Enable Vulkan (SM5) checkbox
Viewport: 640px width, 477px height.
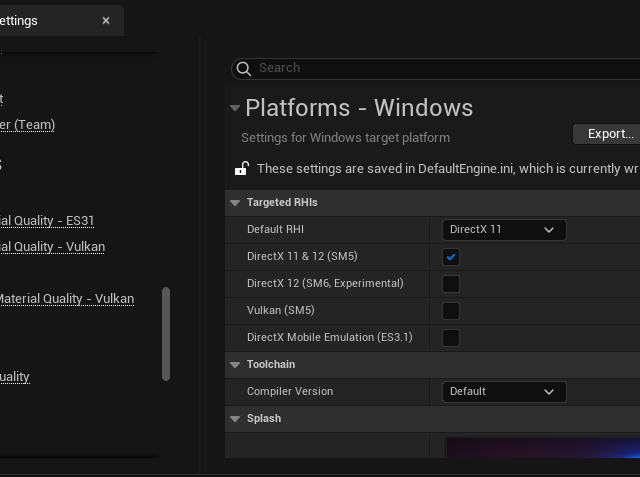coord(451,311)
